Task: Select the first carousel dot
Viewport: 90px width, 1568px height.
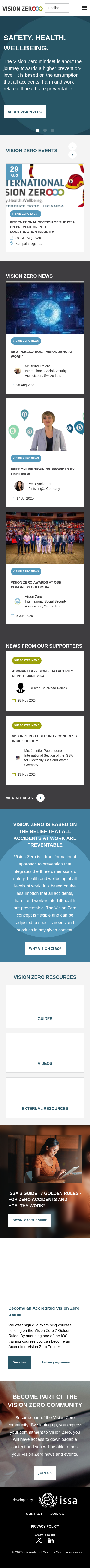Action: [37, 130]
